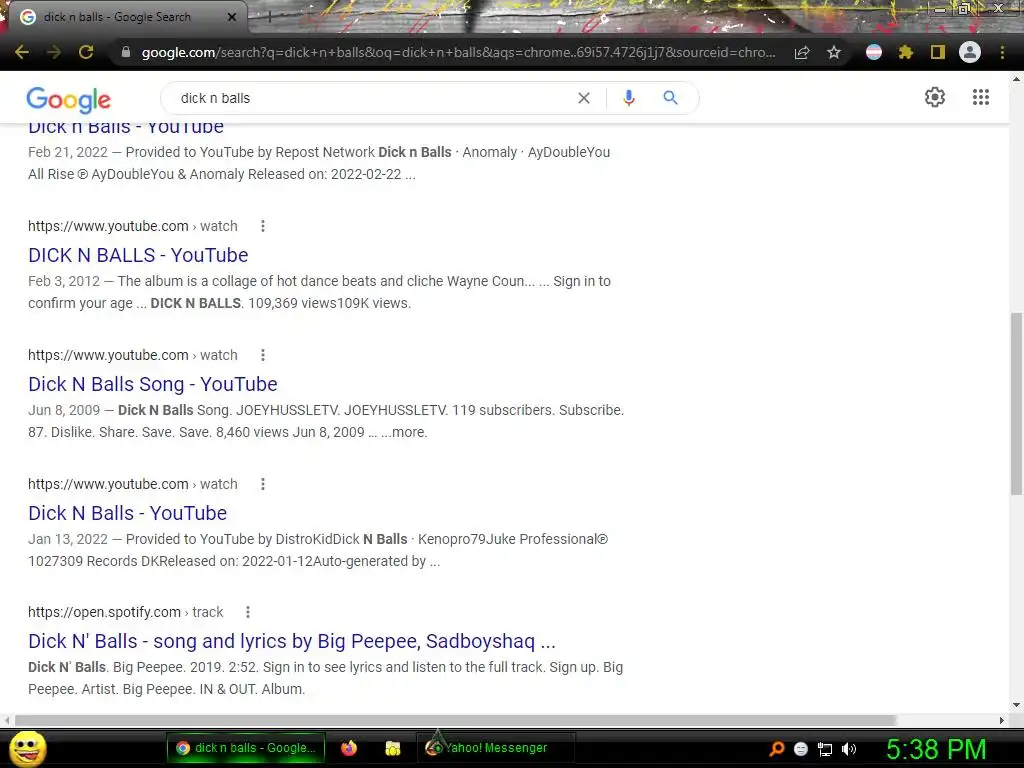Reload the Google search page
The image size is (1024, 768).
tap(86, 52)
